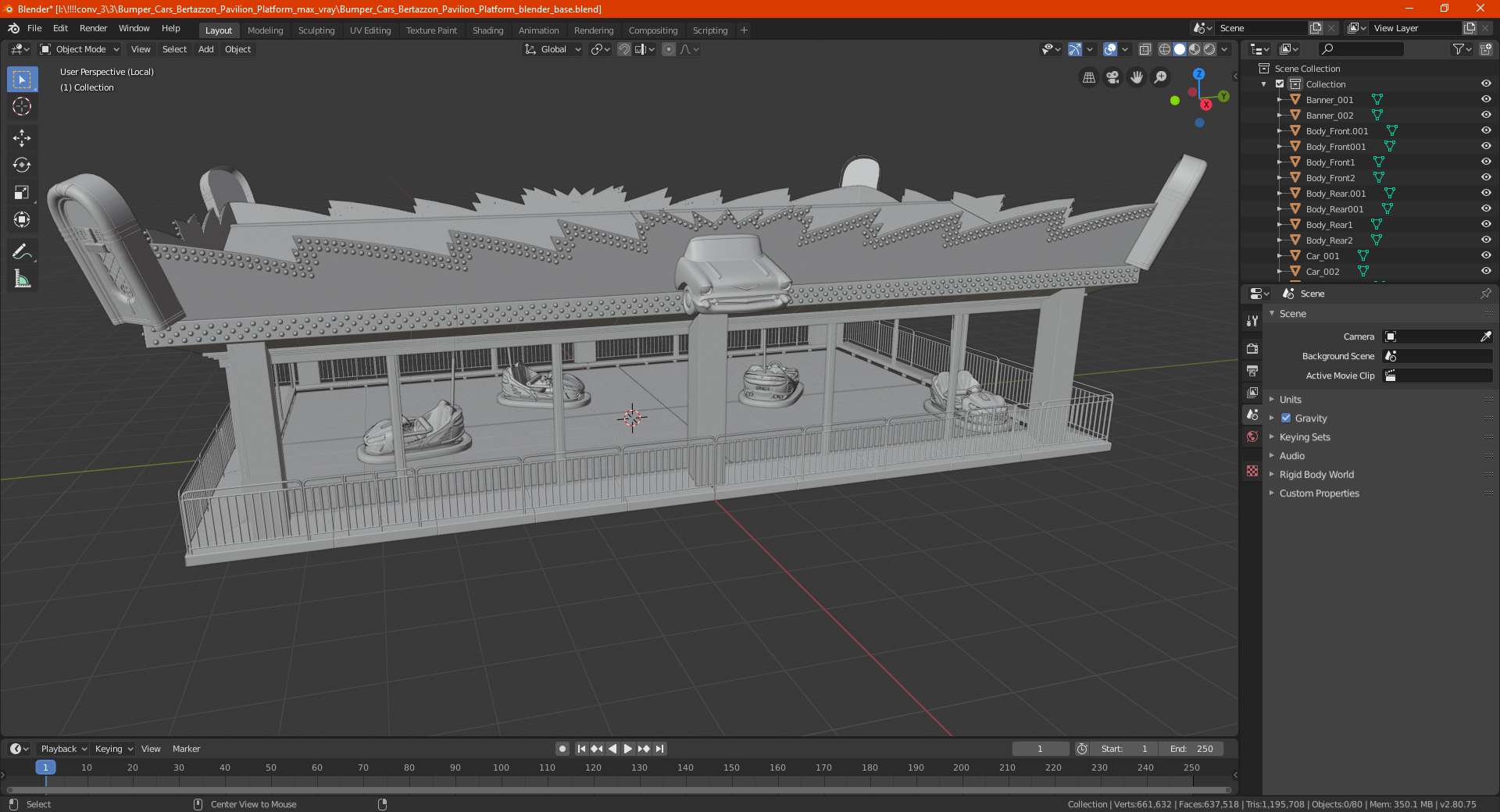Select rendered viewport shading
The width and height of the screenshot is (1500, 812).
coord(1209,49)
